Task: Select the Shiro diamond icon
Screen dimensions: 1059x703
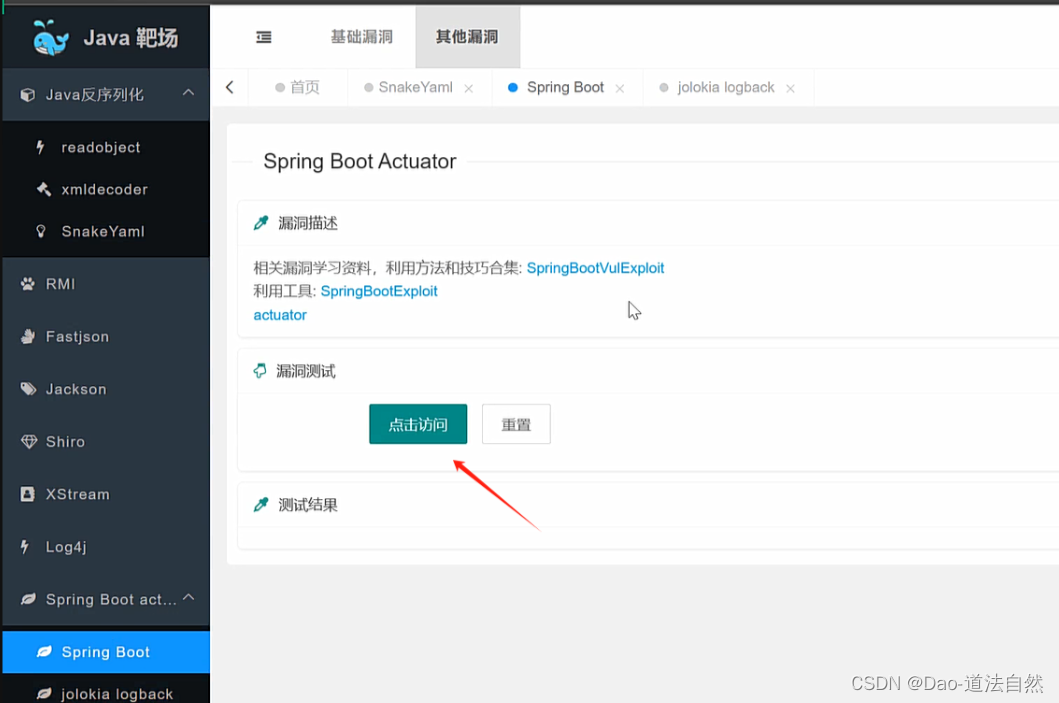Action: click(x=28, y=441)
